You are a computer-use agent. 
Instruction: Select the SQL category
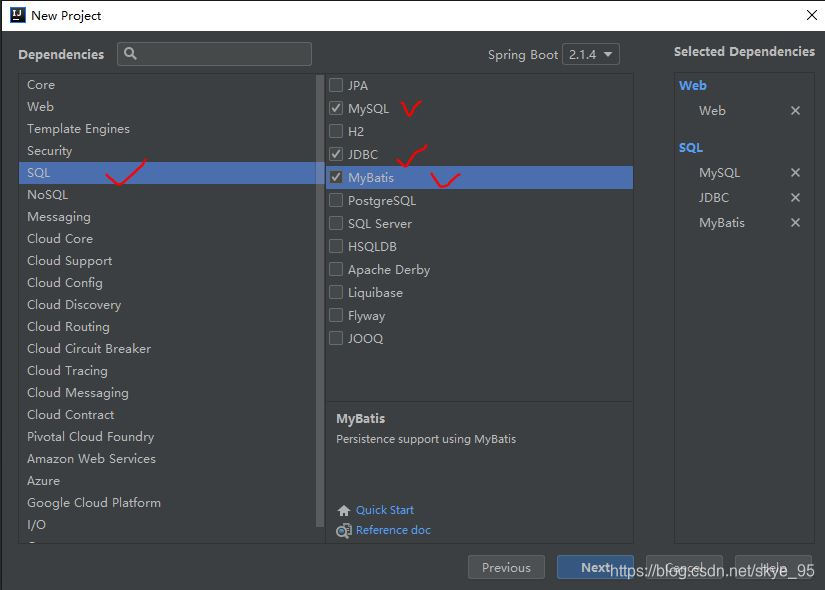[167, 173]
